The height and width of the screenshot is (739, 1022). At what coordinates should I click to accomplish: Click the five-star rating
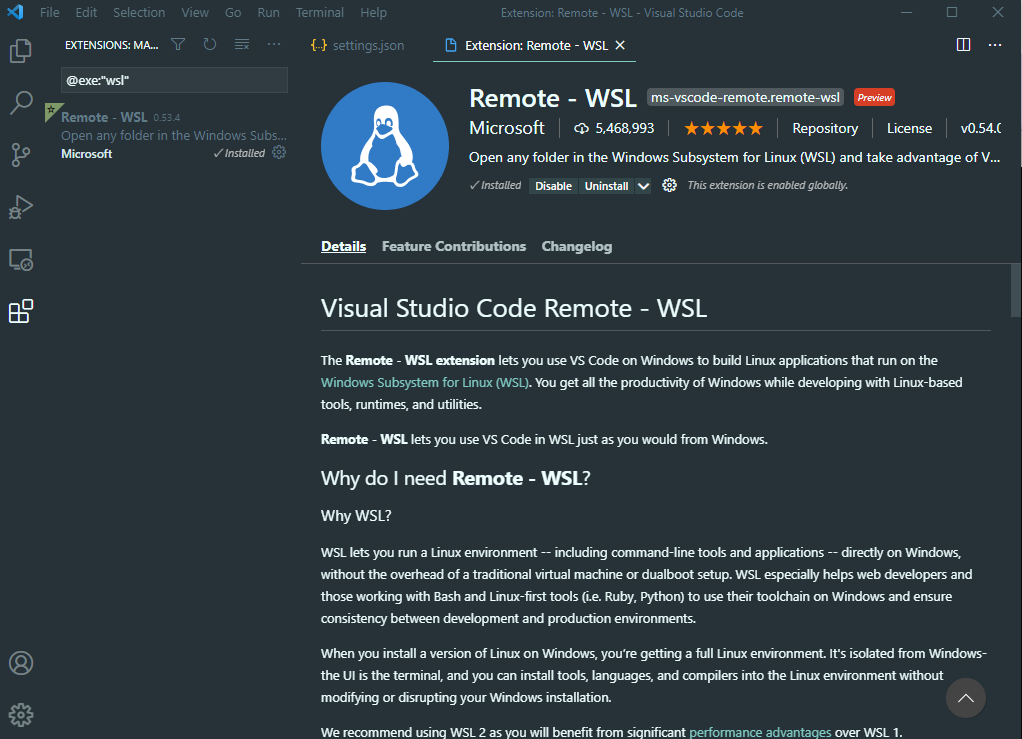[x=723, y=128]
